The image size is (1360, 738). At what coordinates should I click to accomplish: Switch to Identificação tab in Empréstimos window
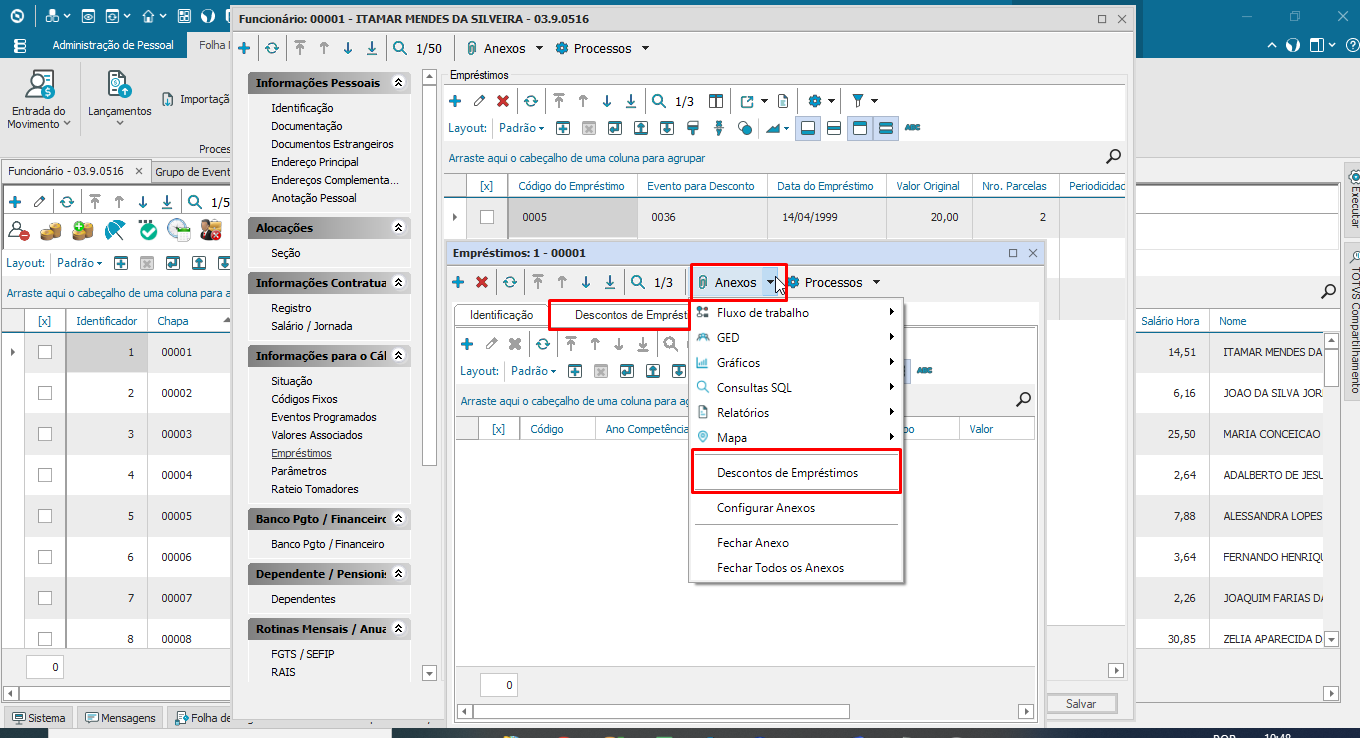tap(501, 315)
